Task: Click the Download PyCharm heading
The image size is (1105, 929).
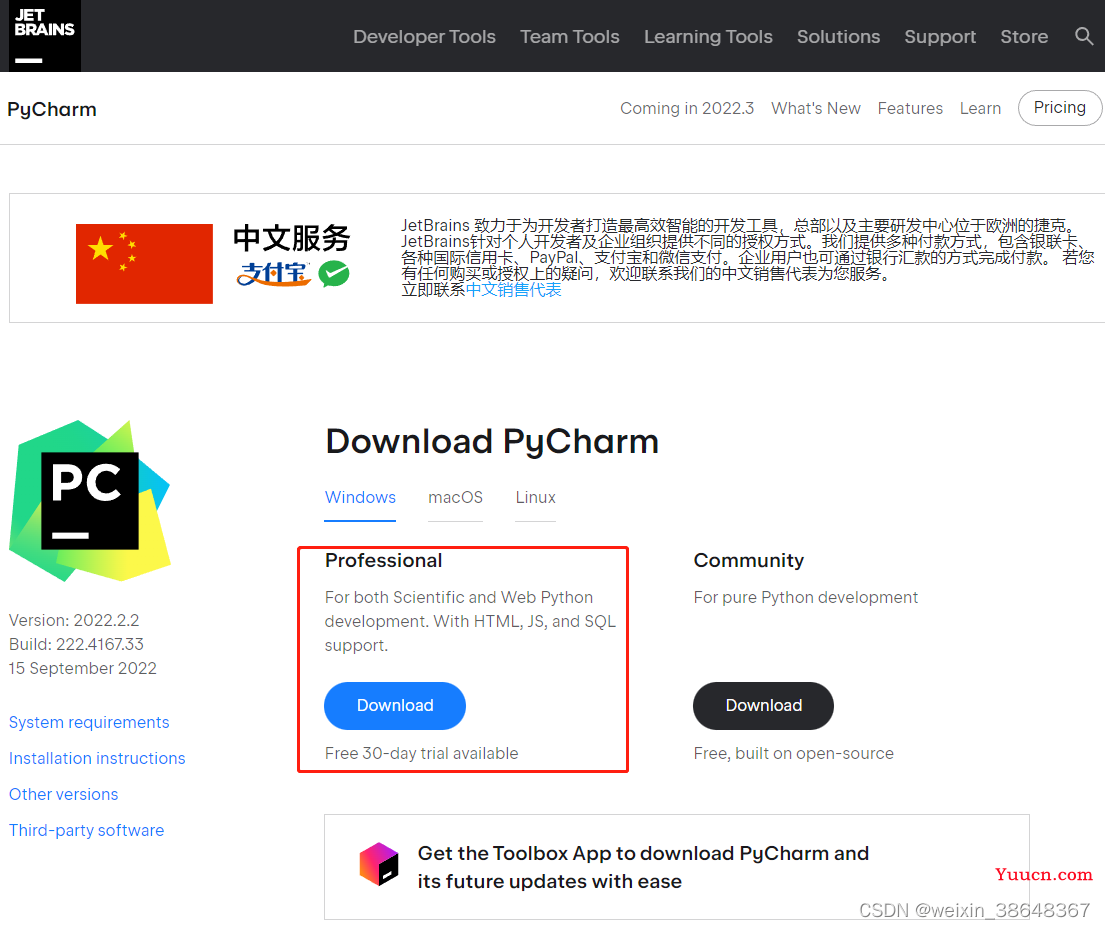Action: pos(492,442)
